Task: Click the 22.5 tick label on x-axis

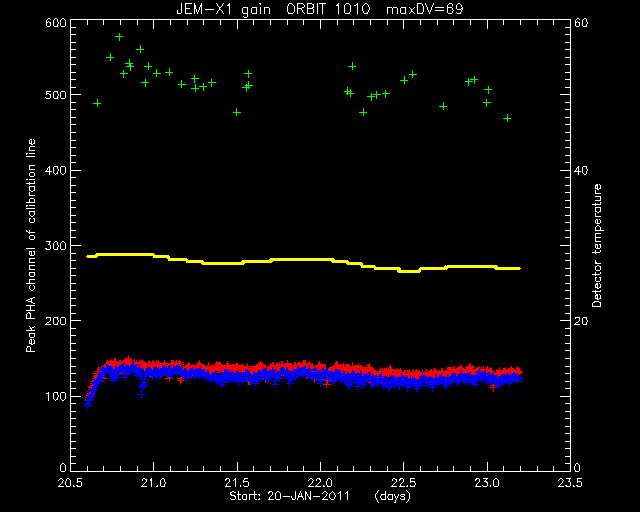Action: (x=403, y=483)
